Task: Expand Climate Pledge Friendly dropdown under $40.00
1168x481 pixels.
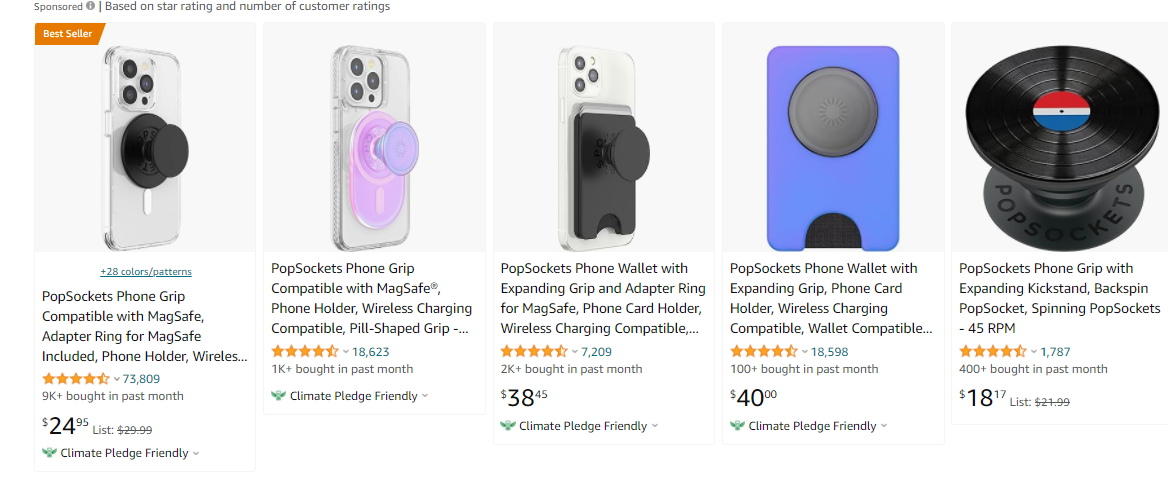Action: 884,426
